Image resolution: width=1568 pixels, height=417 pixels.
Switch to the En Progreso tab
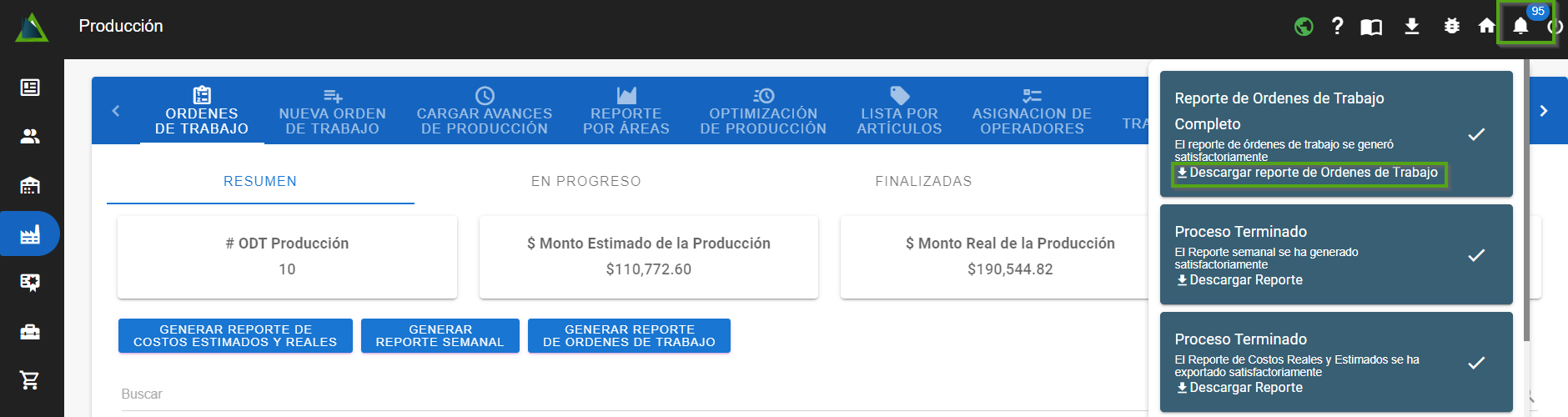click(585, 181)
